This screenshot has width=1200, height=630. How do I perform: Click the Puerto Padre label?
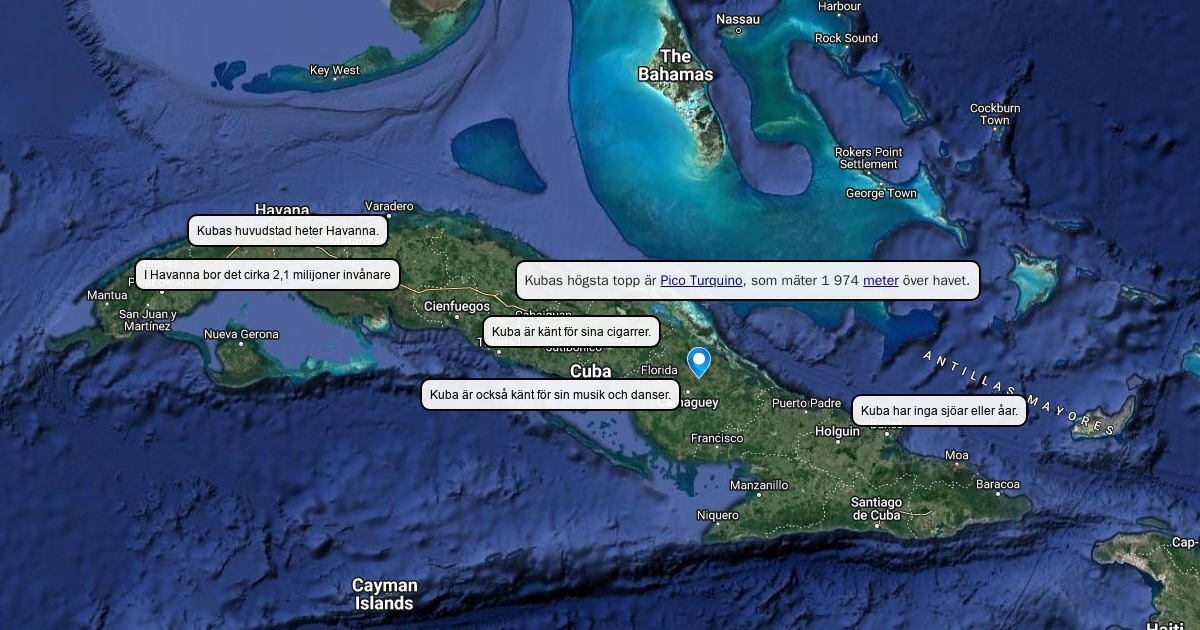[806, 404]
